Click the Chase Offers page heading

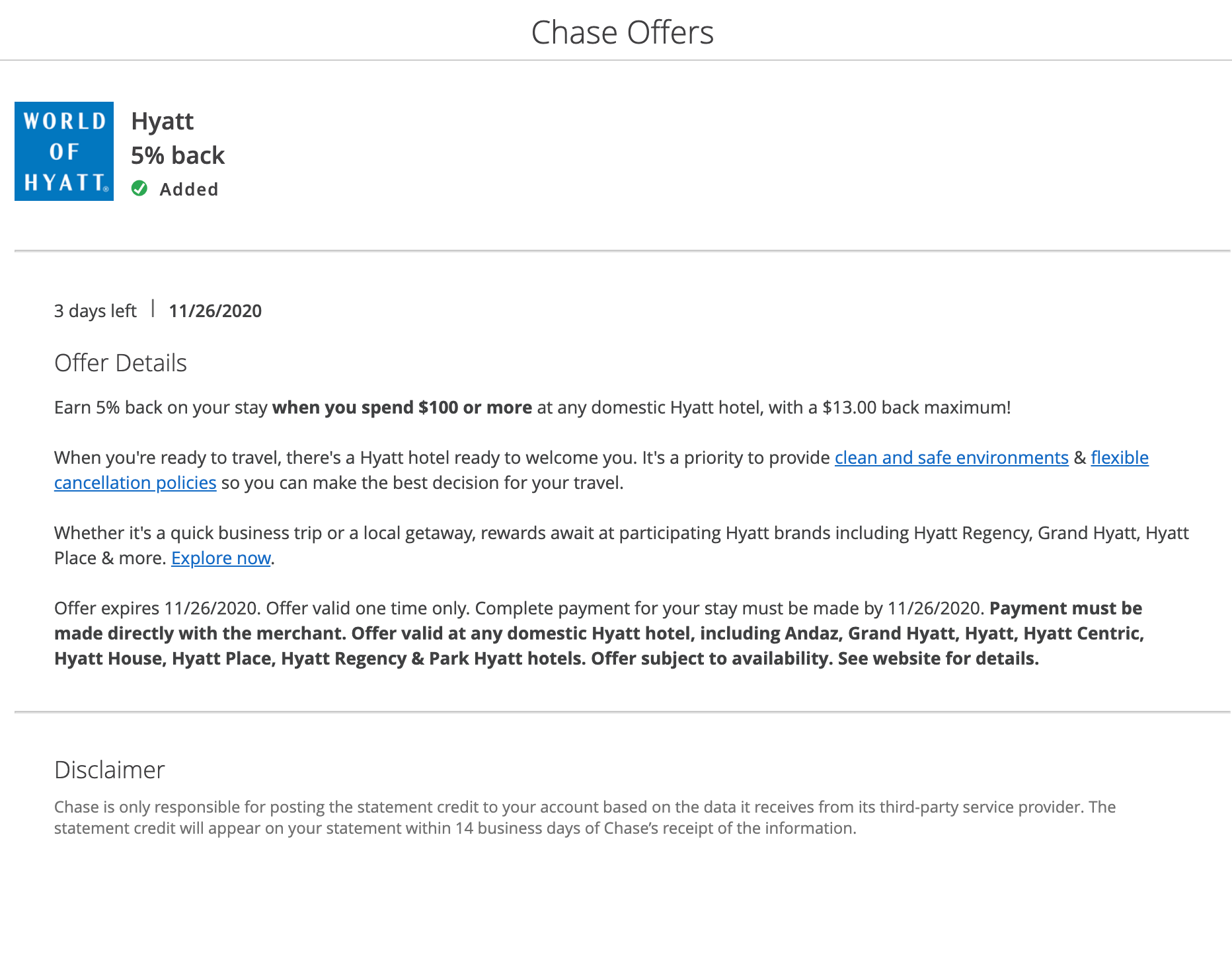[x=622, y=32]
